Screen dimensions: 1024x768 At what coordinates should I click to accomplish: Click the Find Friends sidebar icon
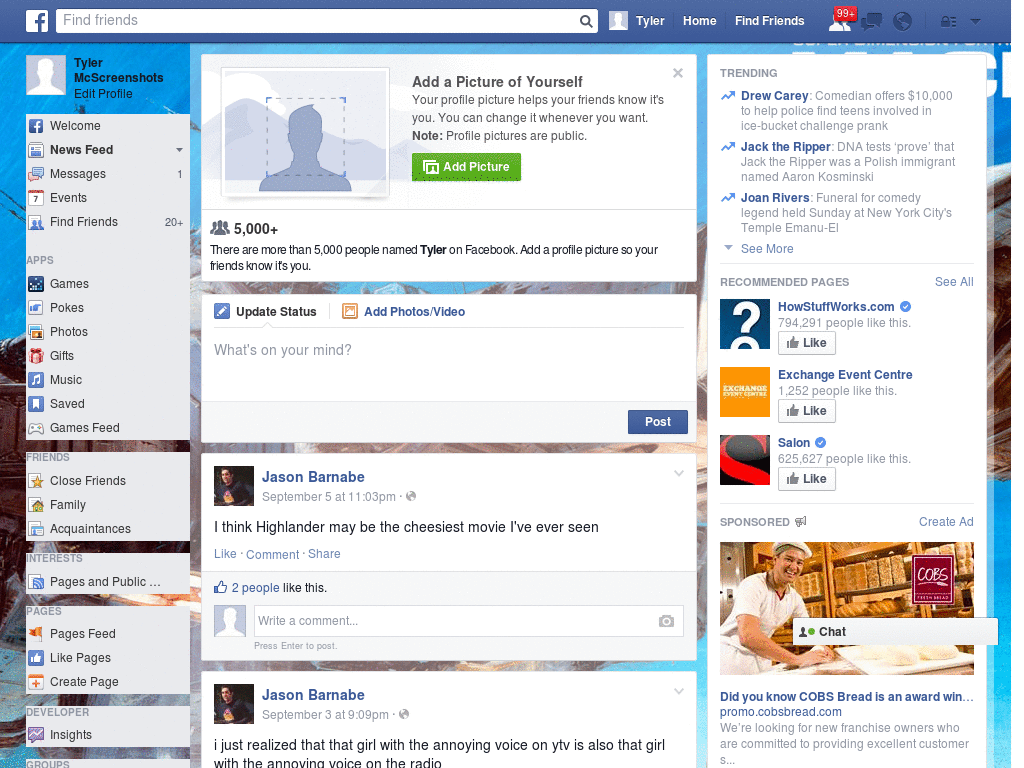tap(37, 222)
